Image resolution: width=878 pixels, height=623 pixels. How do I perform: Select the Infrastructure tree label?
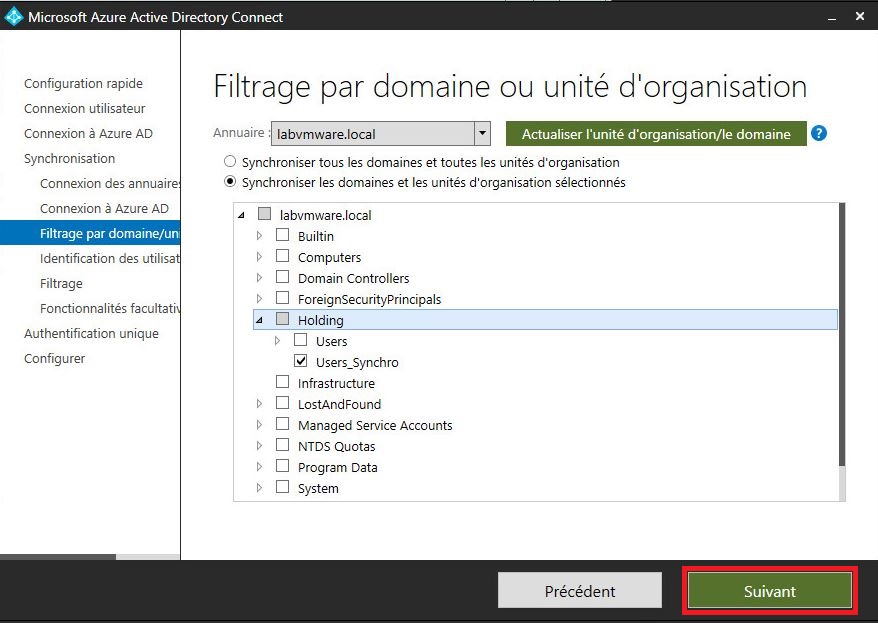(x=336, y=383)
